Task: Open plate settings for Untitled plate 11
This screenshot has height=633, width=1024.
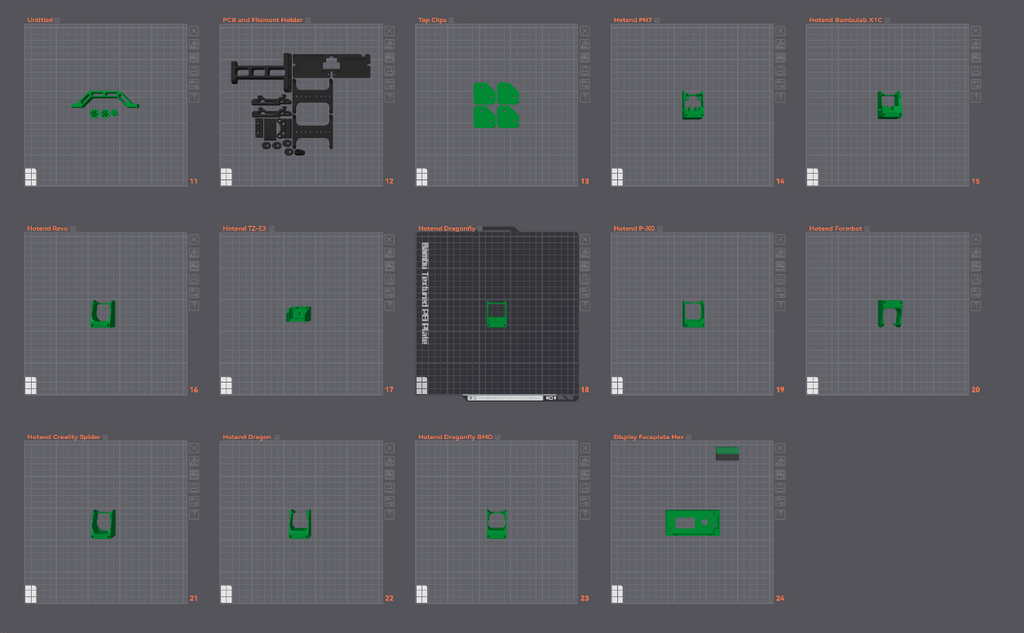Action: point(194,84)
